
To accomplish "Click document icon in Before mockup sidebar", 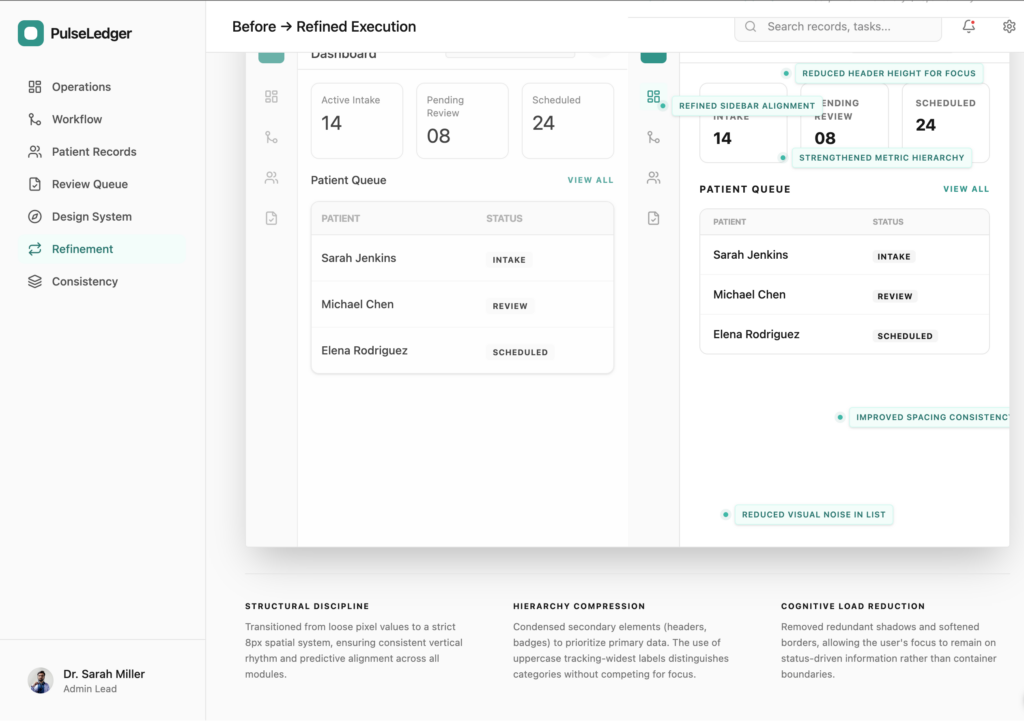I will click(x=272, y=218).
